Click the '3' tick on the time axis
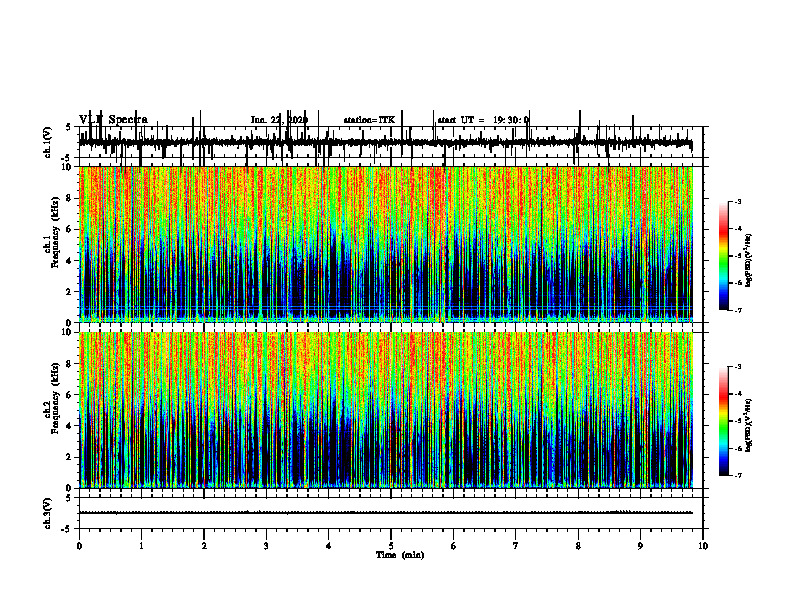 [266, 546]
